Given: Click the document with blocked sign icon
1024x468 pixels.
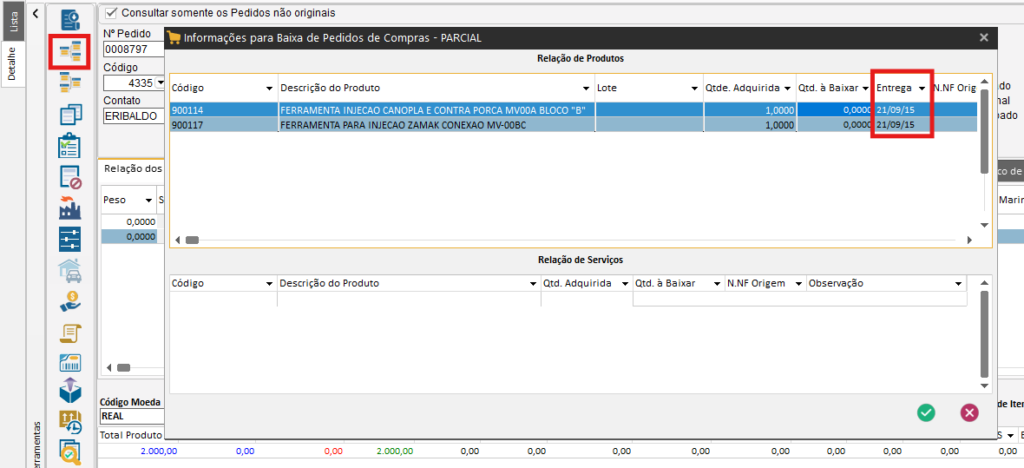Looking at the screenshot, I should (x=70, y=177).
